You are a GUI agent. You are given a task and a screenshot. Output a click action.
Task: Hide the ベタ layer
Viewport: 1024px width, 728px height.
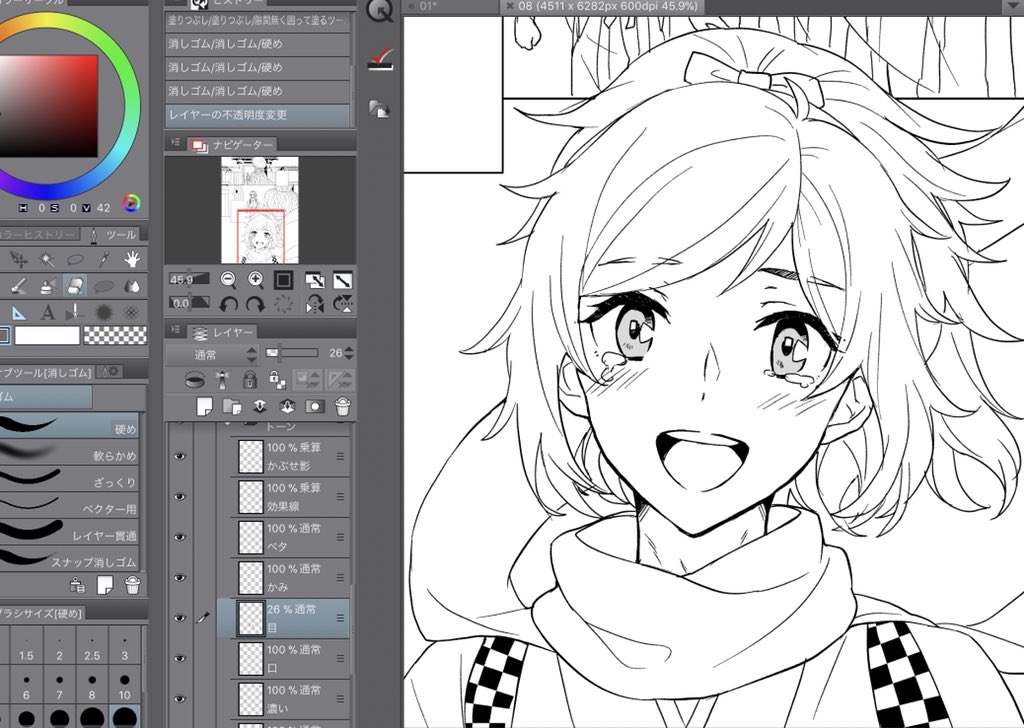pos(180,537)
